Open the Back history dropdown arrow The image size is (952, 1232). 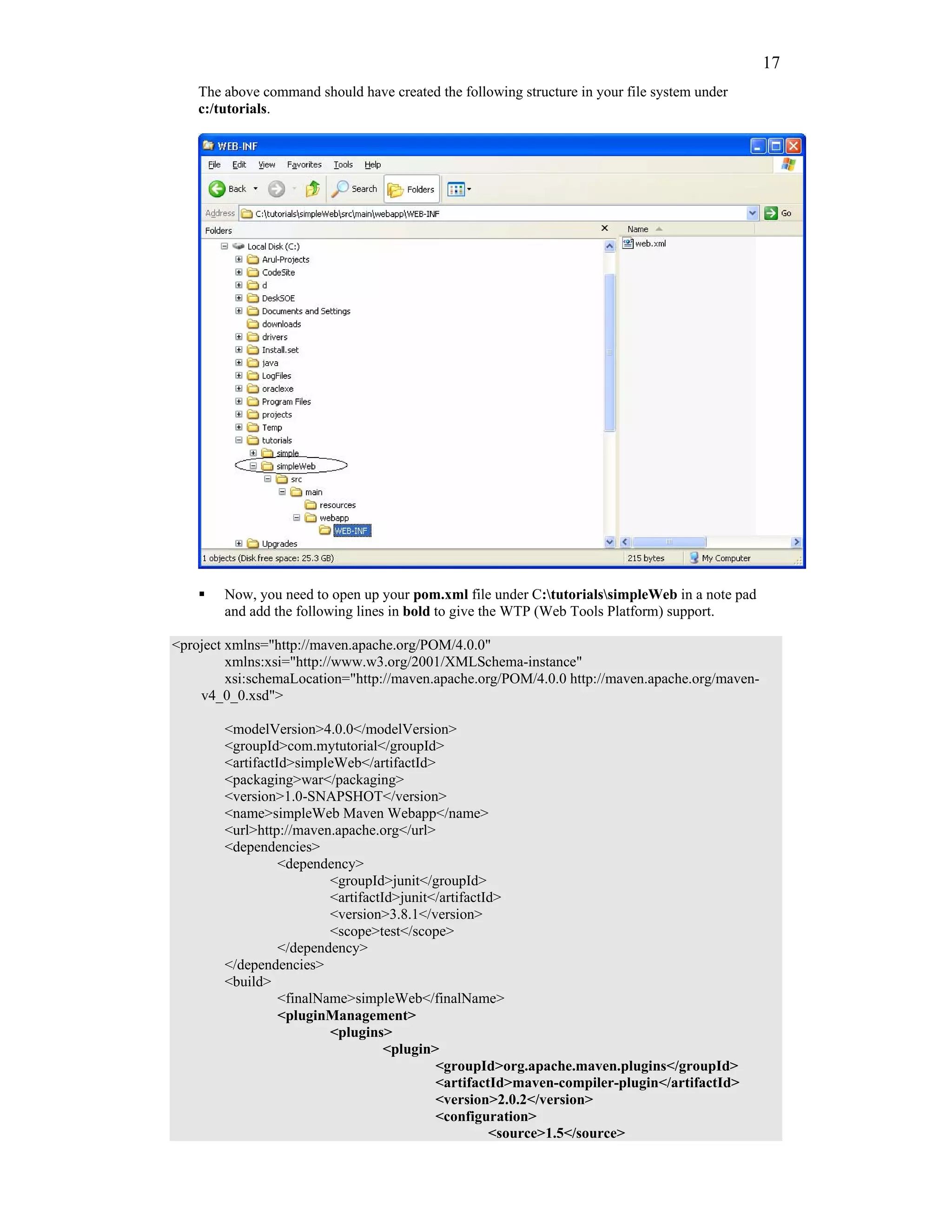[256, 189]
